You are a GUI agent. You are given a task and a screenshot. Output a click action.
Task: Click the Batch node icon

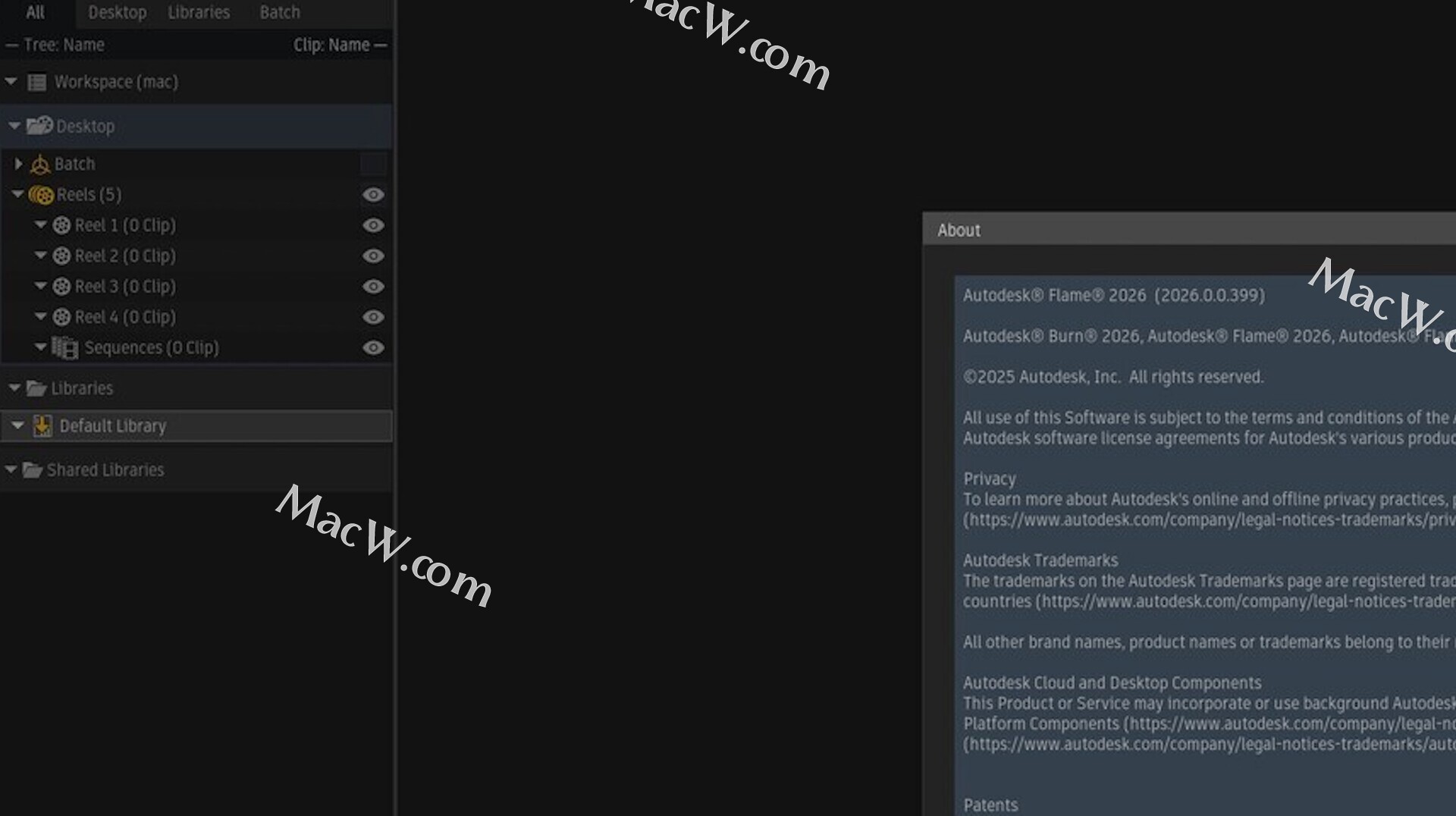pyautogui.click(x=40, y=165)
